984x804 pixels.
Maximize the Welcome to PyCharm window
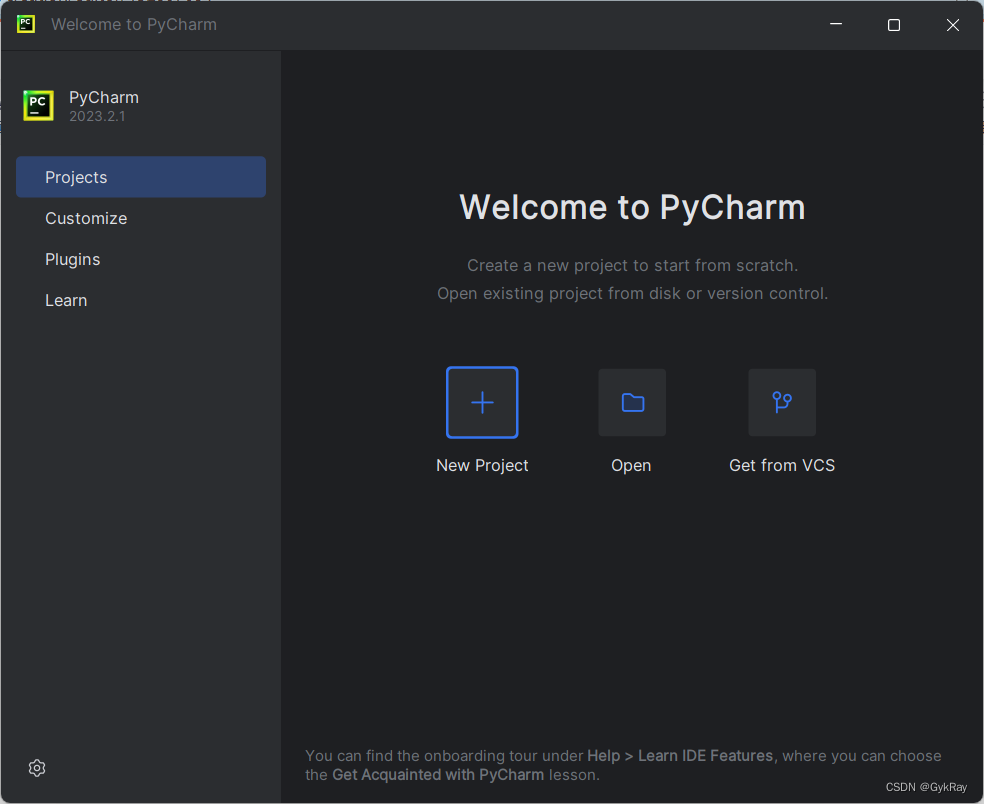coord(894,24)
